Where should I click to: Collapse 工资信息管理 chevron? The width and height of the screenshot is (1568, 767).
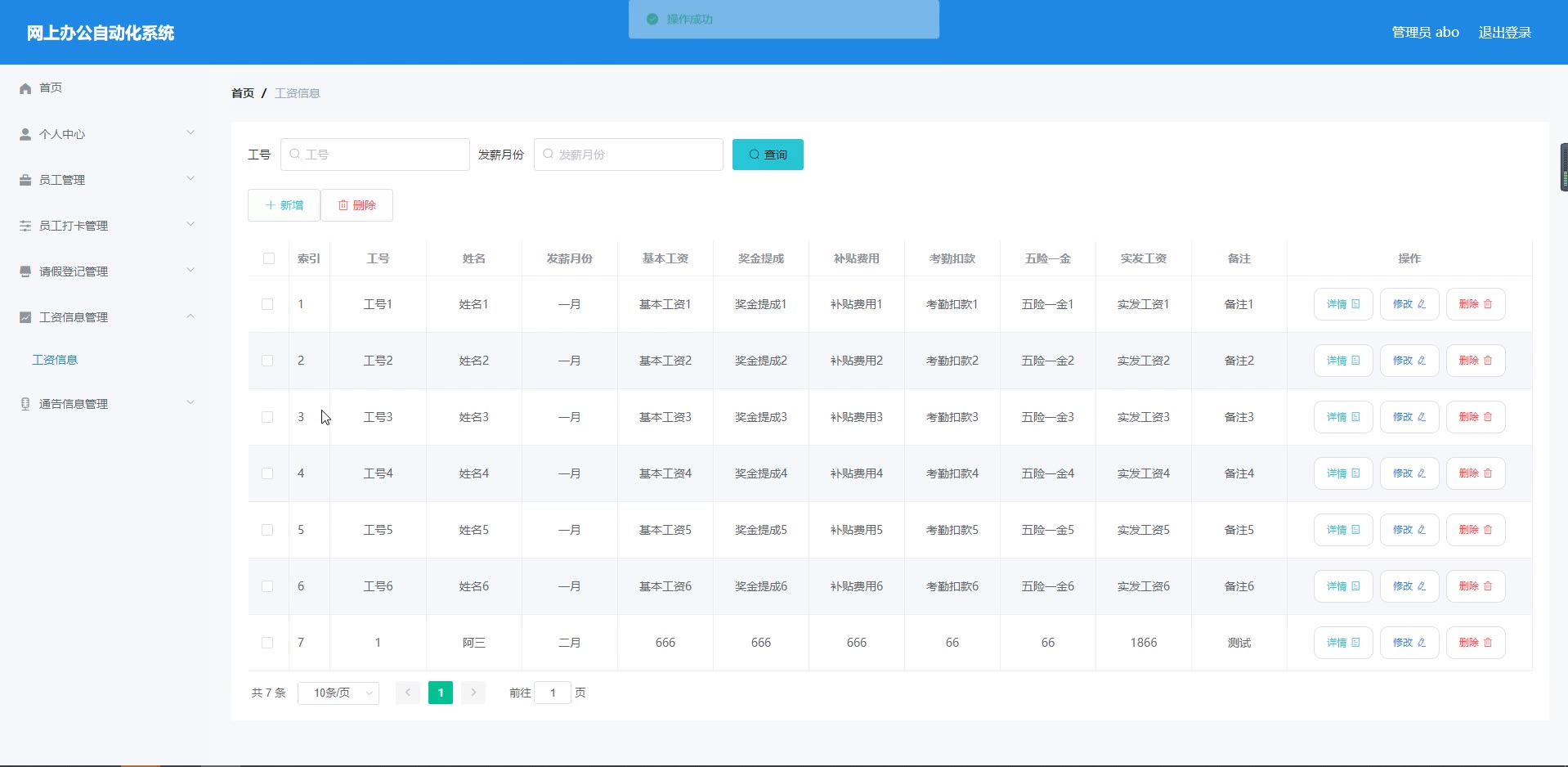click(x=190, y=316)
